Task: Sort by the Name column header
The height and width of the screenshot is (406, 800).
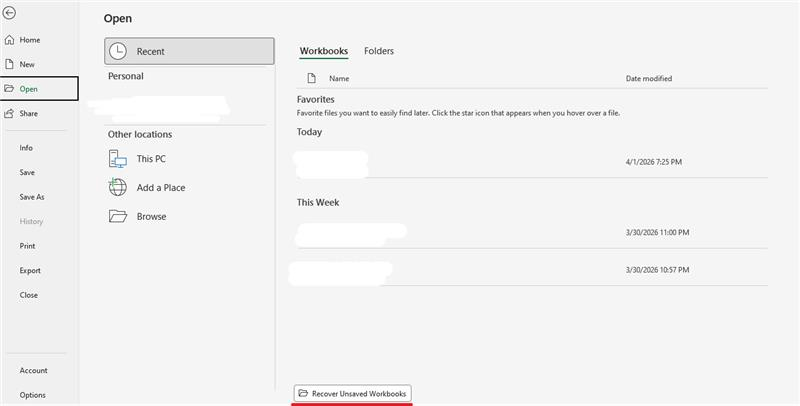Action: (x=339, y=79)
